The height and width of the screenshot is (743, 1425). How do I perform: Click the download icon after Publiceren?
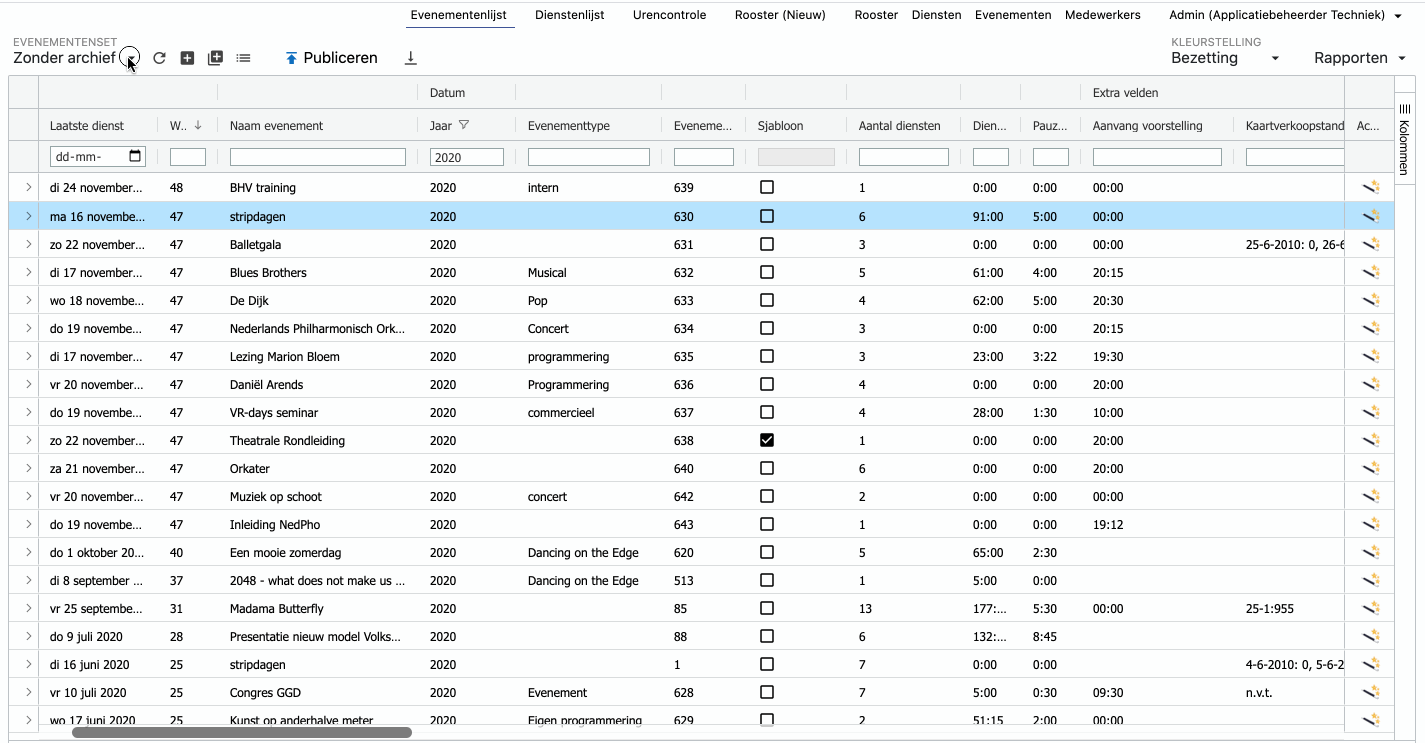[x=410, y=59]
